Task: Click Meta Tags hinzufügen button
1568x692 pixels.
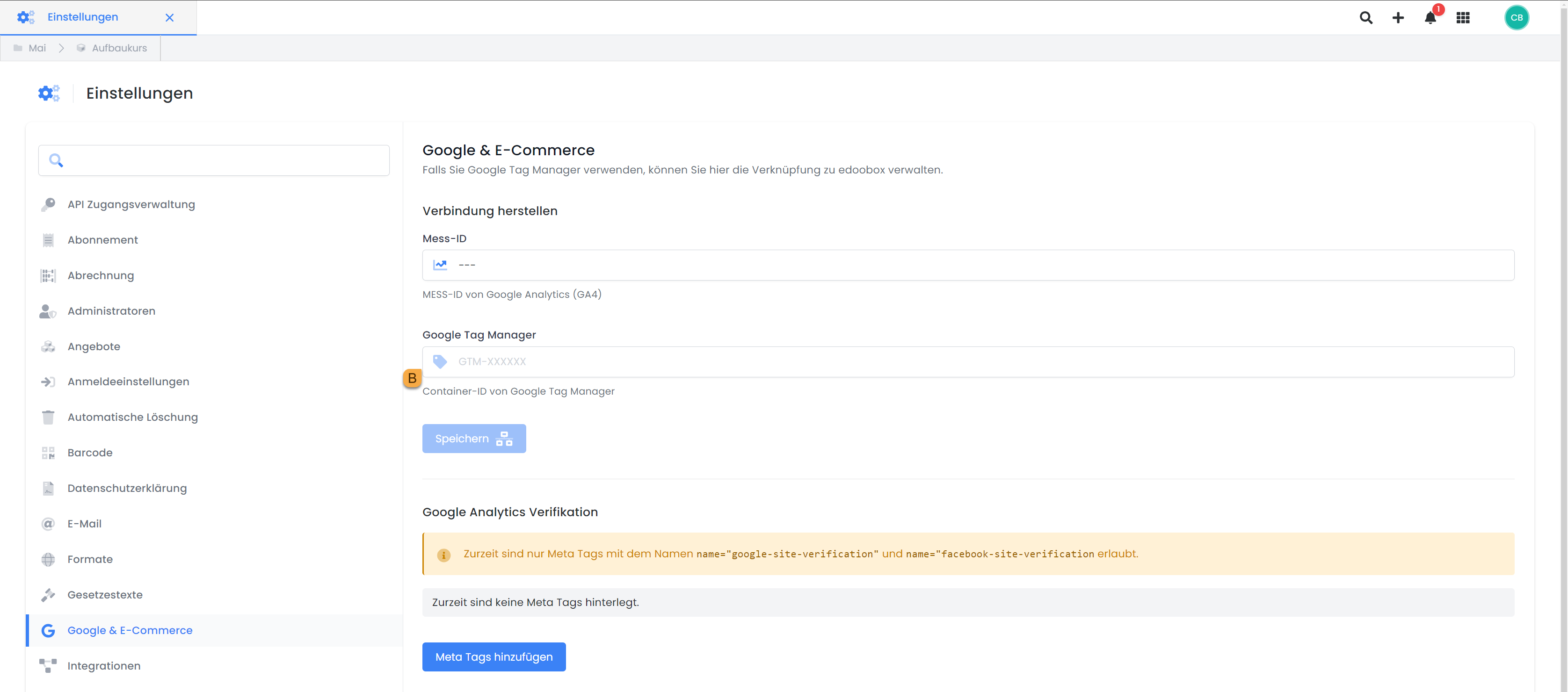Action: click(494, 657)
